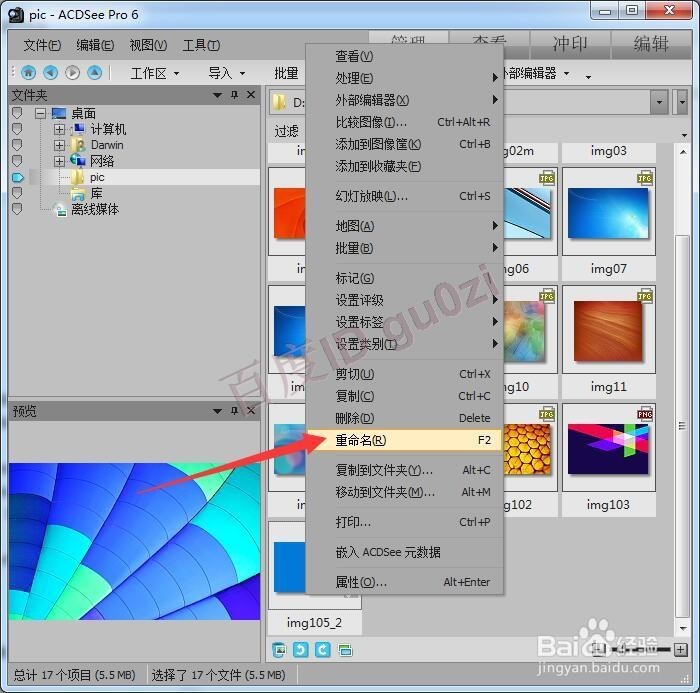
Task: Click the file list scroll-down arrow
Action: 683,628
